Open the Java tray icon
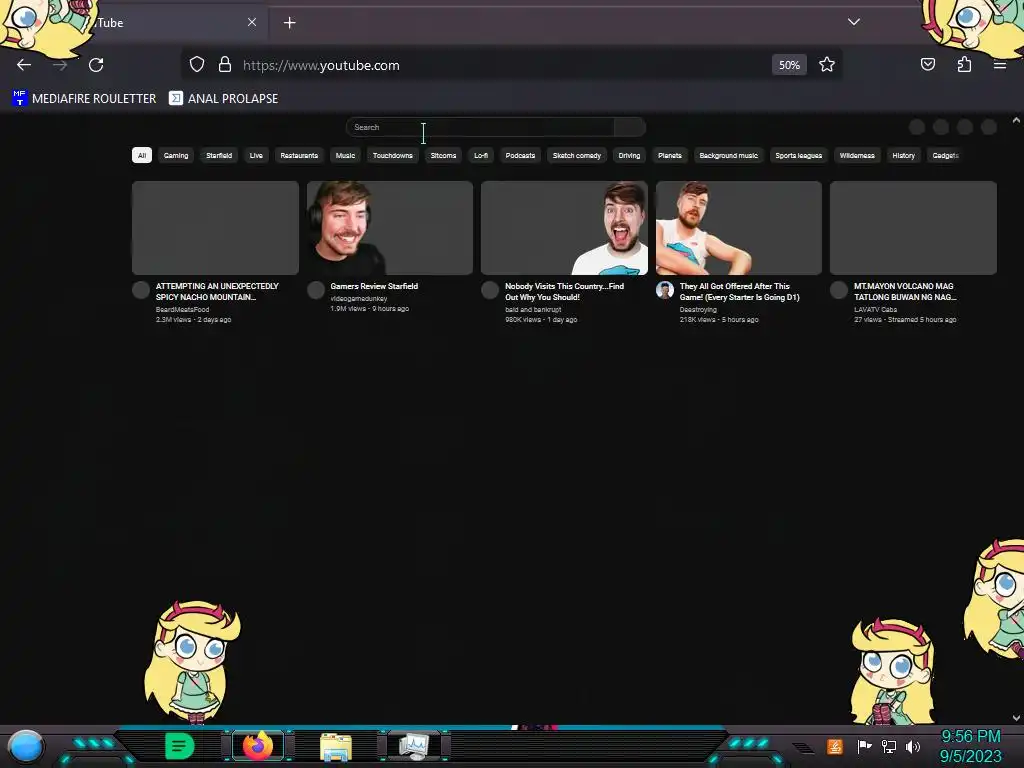The height and width of the screenshot is (768, 1024). click(x=835, y=746)
